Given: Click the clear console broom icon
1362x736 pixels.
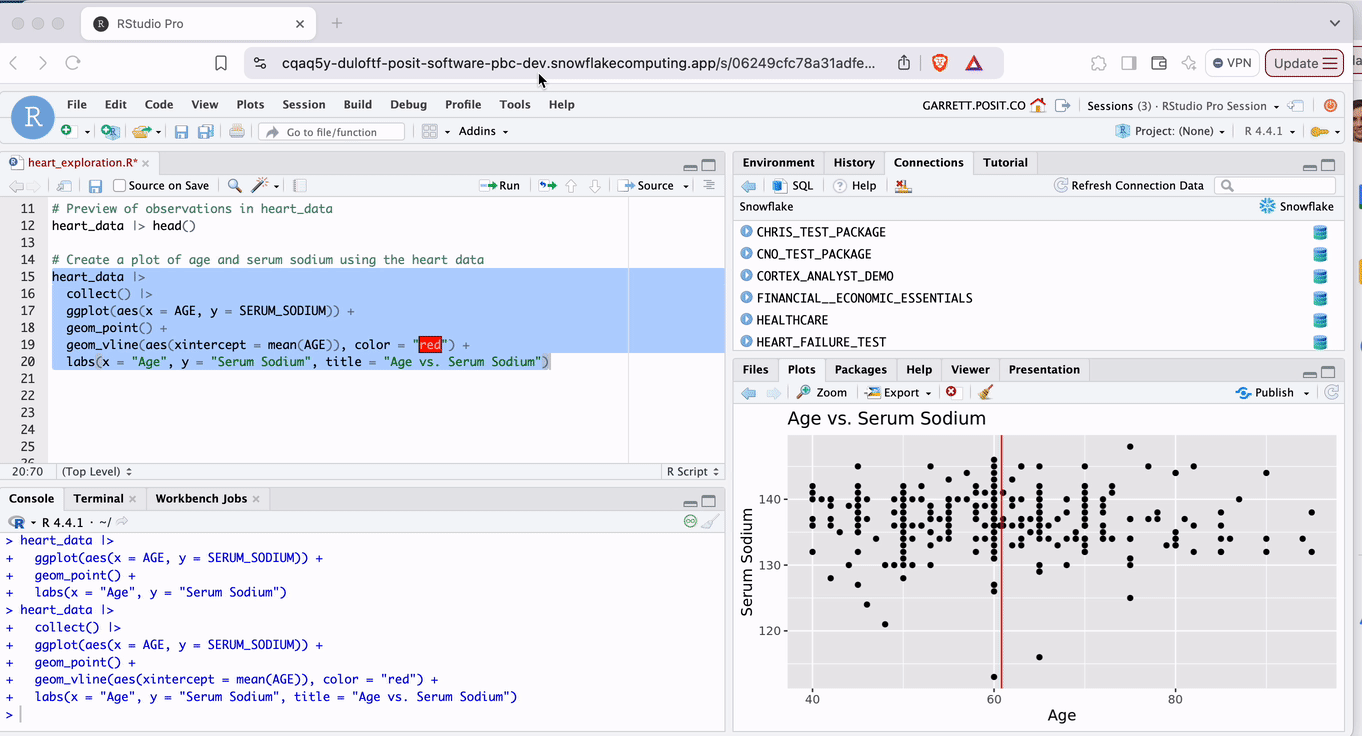Looking at the screenshot, I should tap(710, 522).
